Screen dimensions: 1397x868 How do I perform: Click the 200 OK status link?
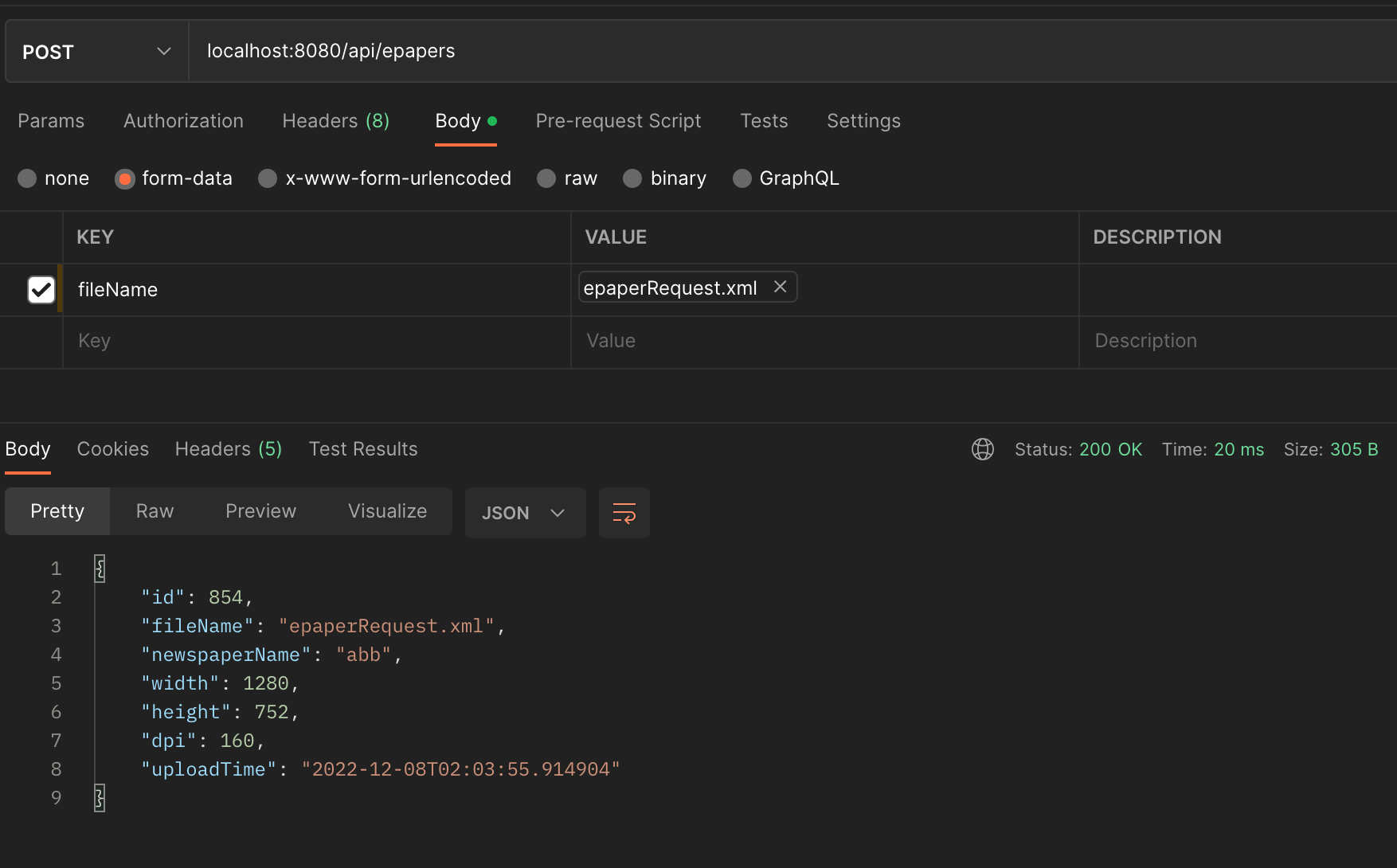pos(1110,449)
